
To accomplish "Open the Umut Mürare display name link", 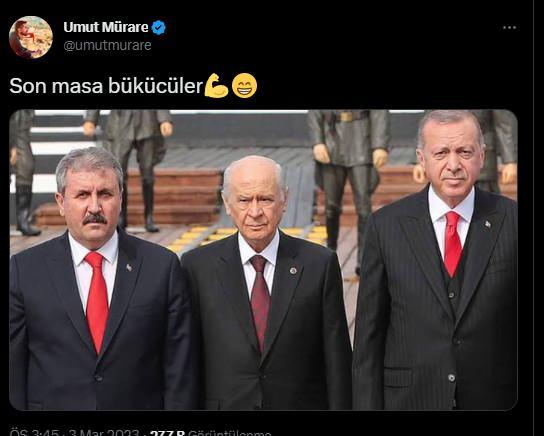I will 106,27.
